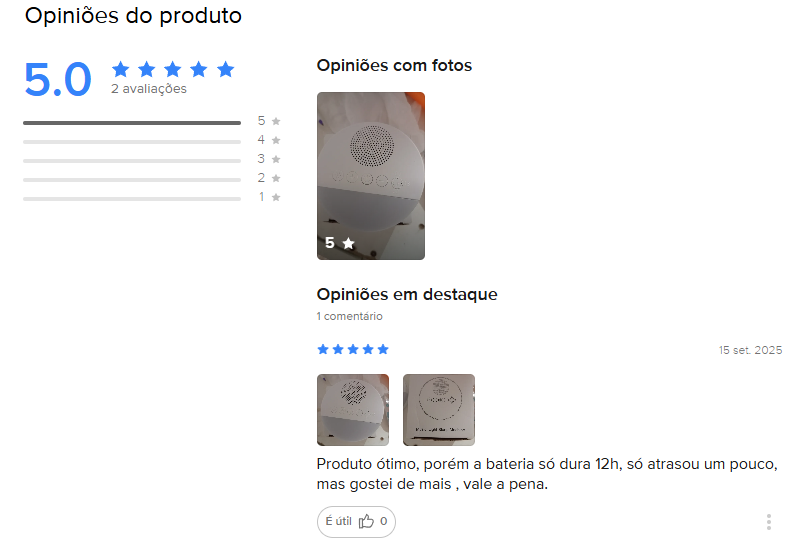Viewport: 806px width, 542px height.
Task: Click the star icon beside rating 5
Action: click(276, 121)
